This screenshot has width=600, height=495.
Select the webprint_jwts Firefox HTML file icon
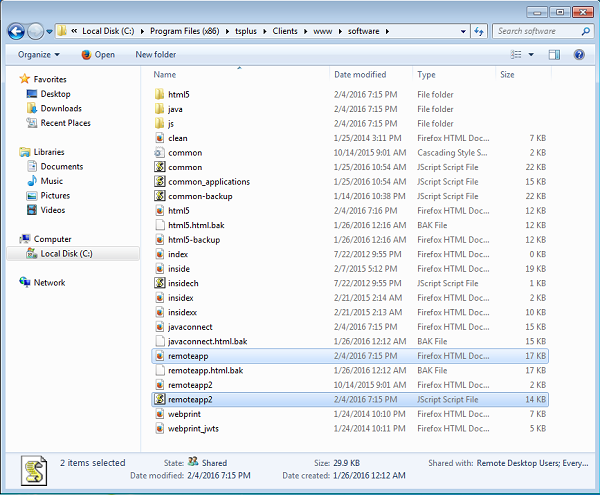160,428
